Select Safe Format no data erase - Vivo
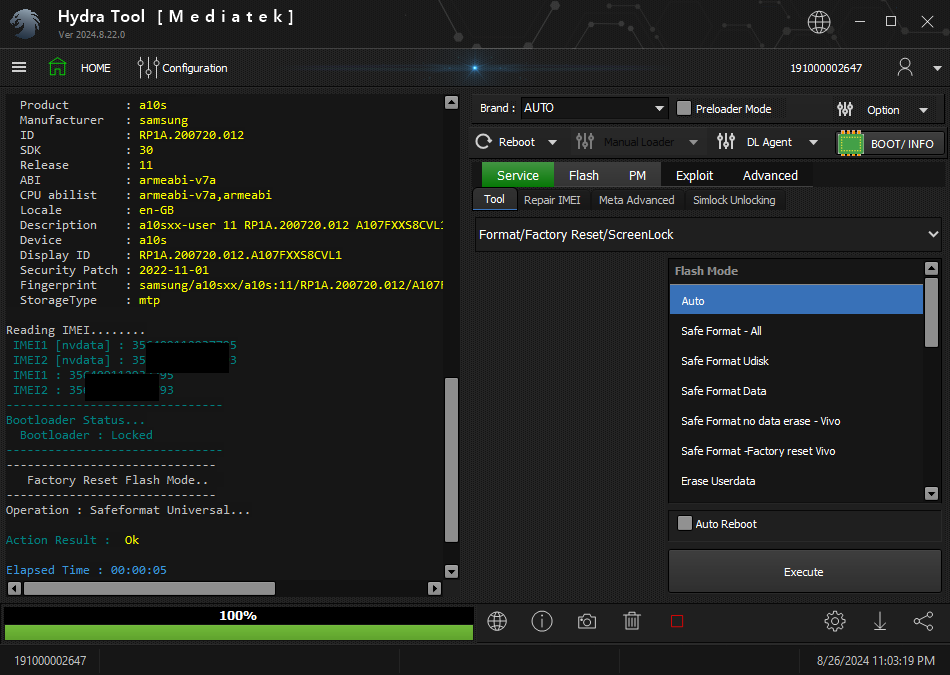The image size is (950, 675). [796, 421]
